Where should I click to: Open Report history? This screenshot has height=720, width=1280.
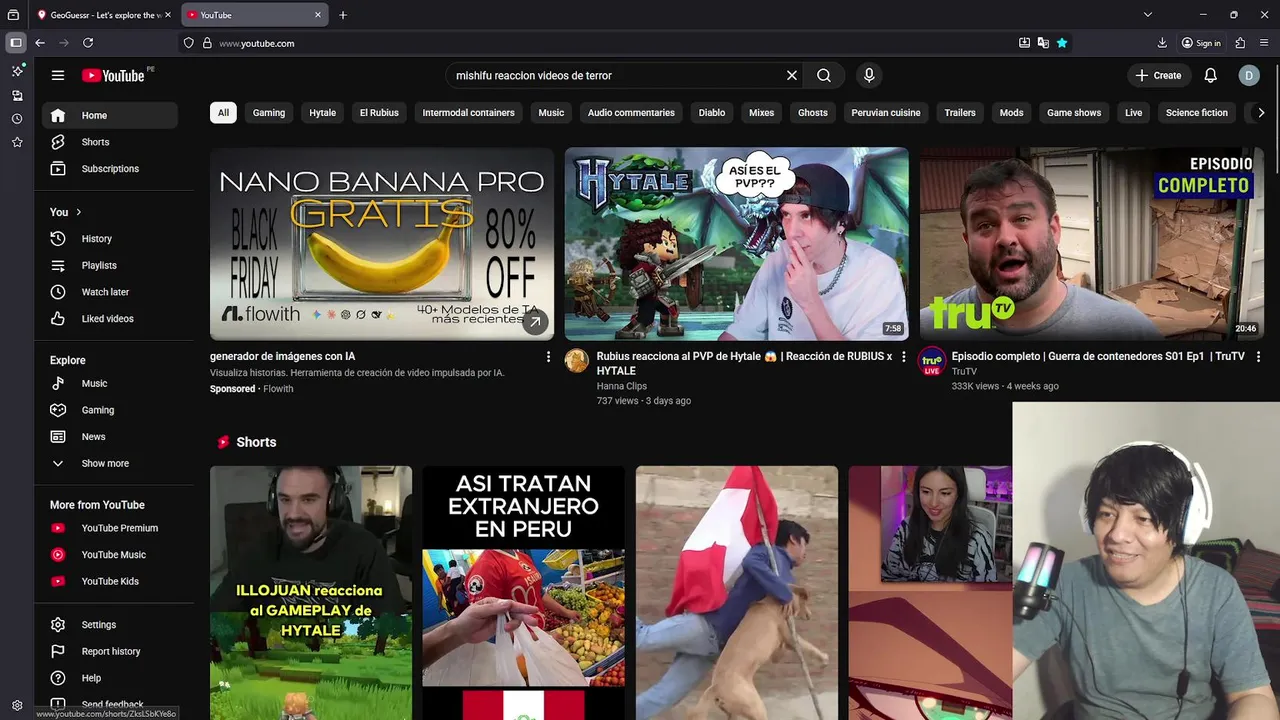(110, 652)
